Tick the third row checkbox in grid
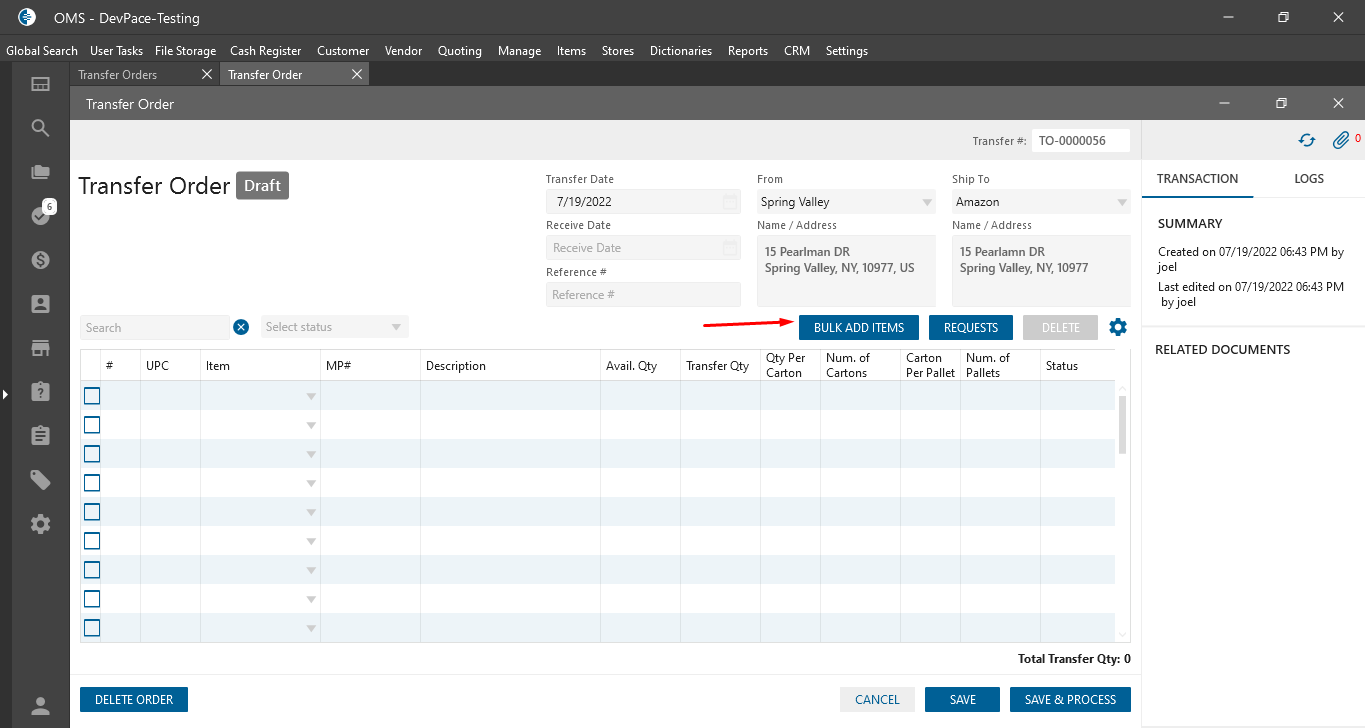Image resolution: width=1365 pixels, height=728 pixels. 92,454
